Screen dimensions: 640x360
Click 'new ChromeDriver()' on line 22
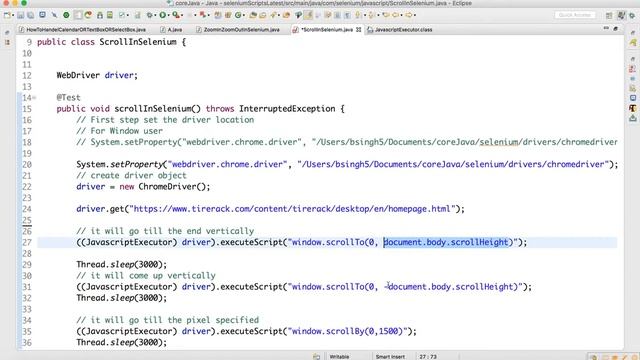coord(162,187)
